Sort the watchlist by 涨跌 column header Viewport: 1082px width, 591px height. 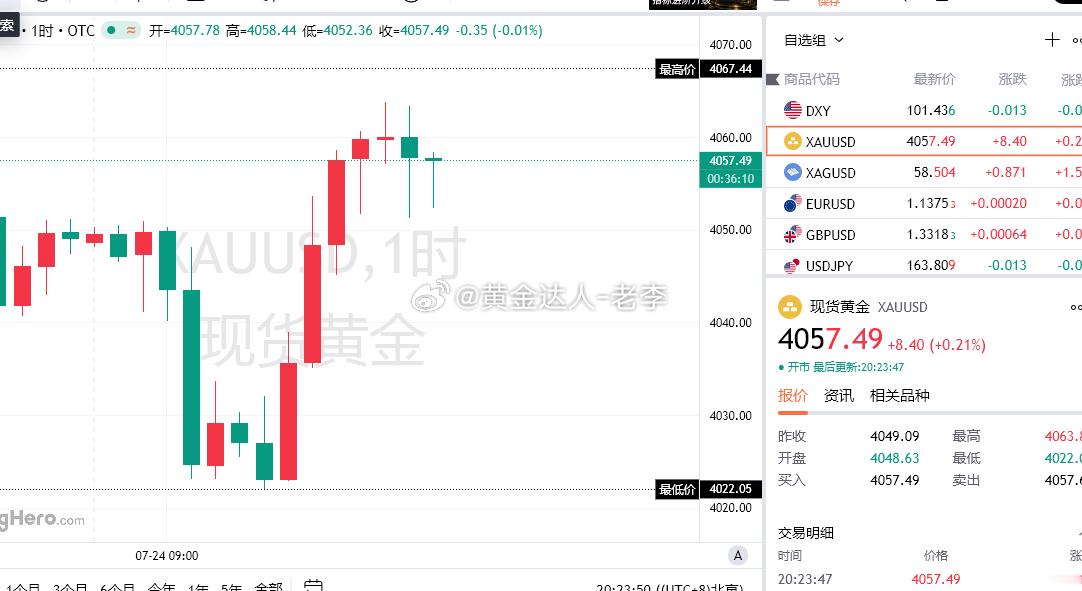pos(1012,79)
